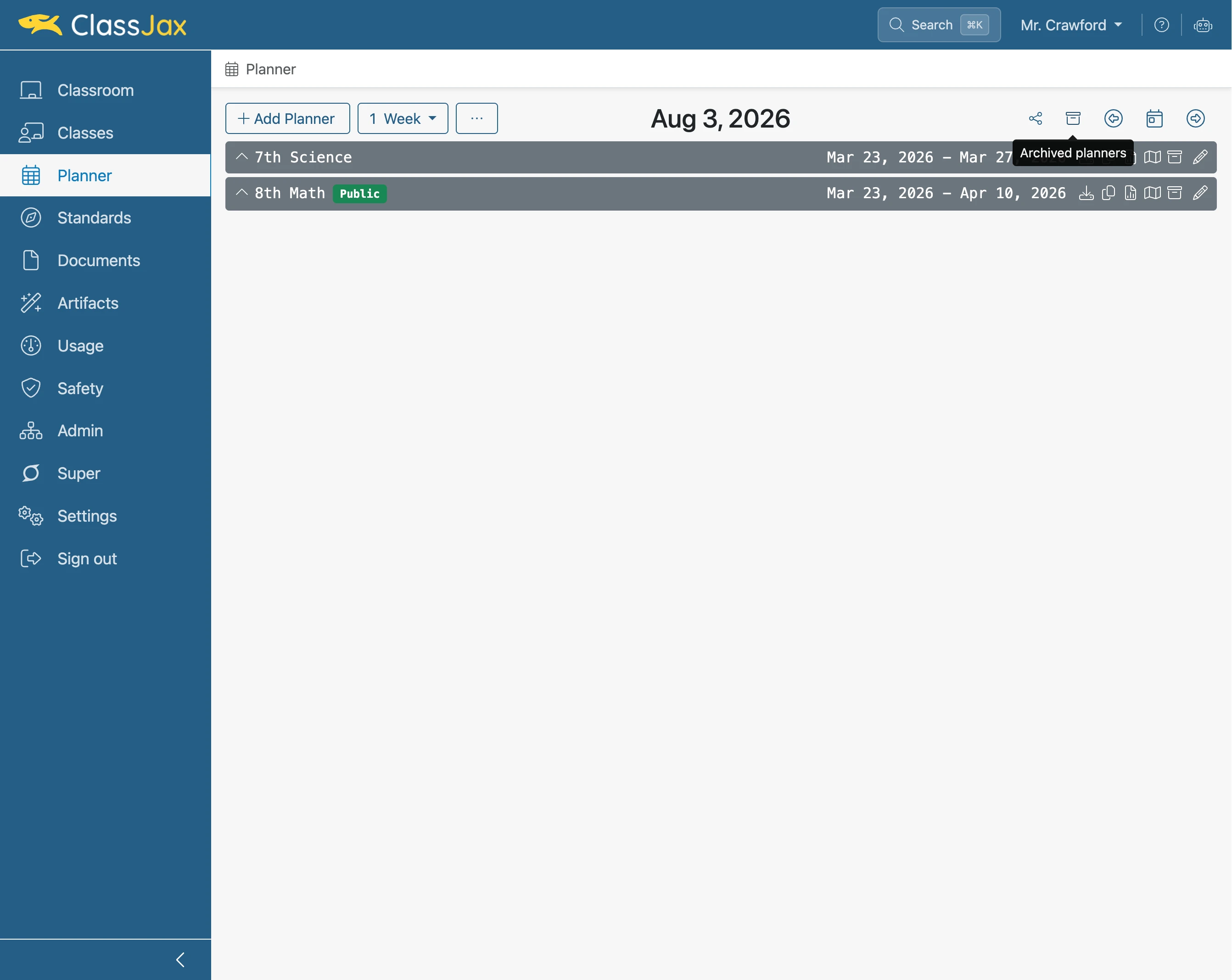
Task: Open the robot assistant icon
Action: pyautogui.click(x=1203, y=25)
